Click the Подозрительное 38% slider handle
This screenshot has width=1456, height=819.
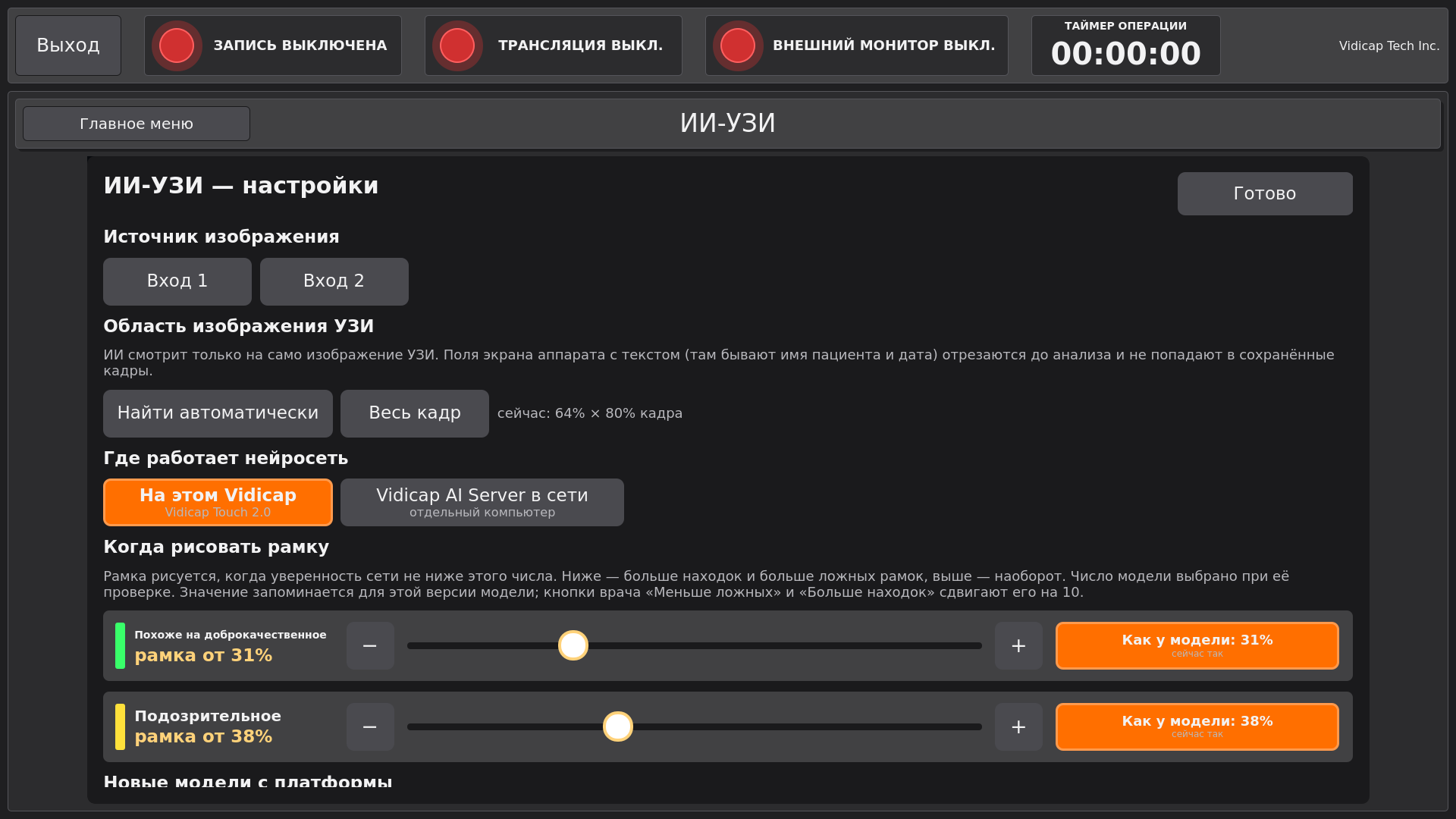618,726
